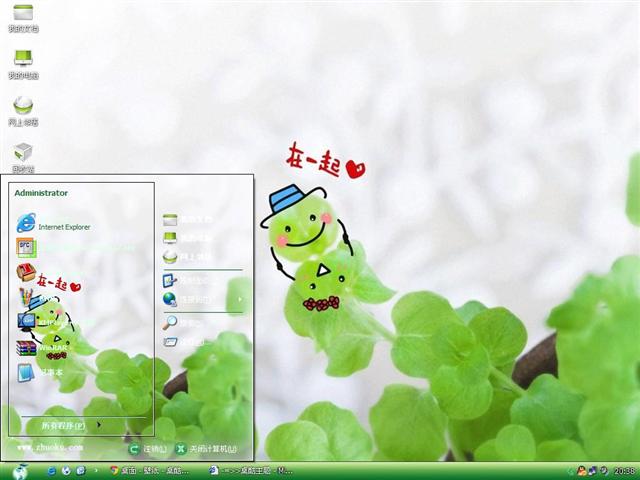The image size is (640, 480).
Task: Open My Computer in Start menu's right column
Action: click(188, 238)
